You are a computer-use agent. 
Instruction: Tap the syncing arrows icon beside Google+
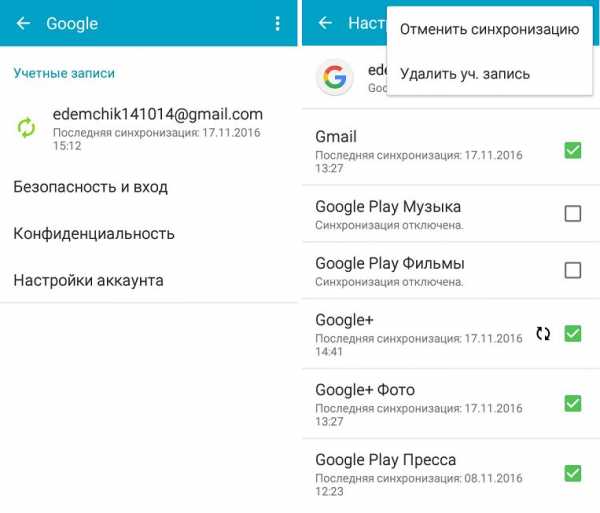click(543, 334)
